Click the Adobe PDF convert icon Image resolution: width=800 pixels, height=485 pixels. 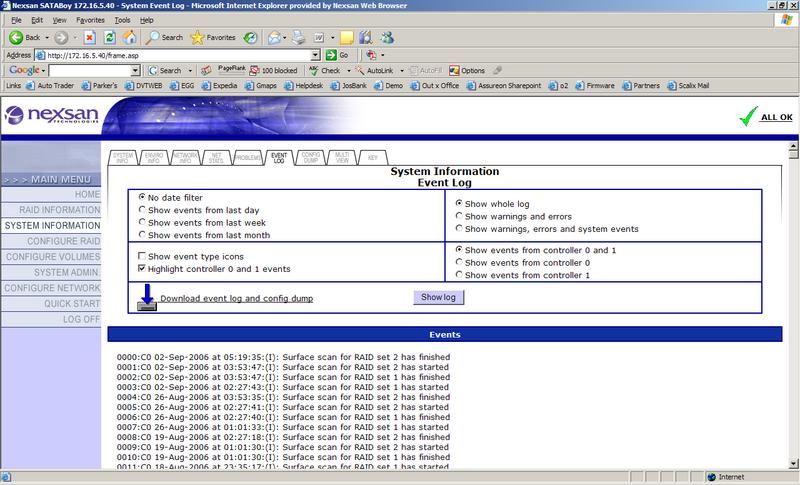[x=371, y=55]
